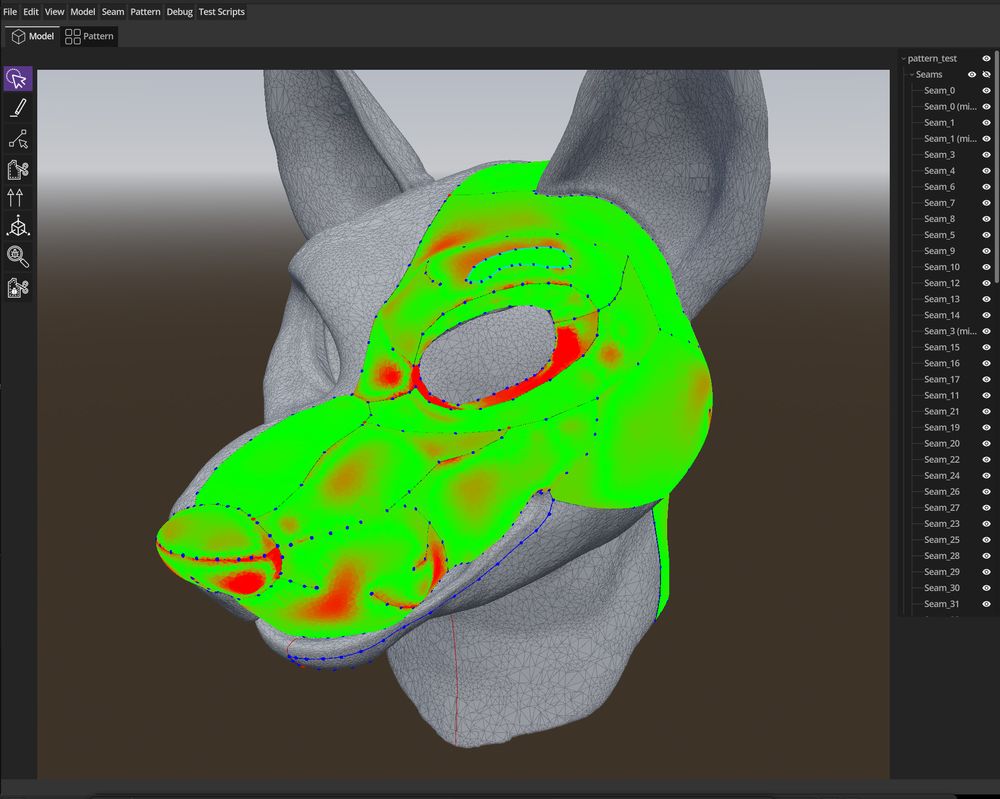This screenshot has height=799, width=1000.
Task: Select the pattern piece scissors tool
Action: (x=18, y=169)
